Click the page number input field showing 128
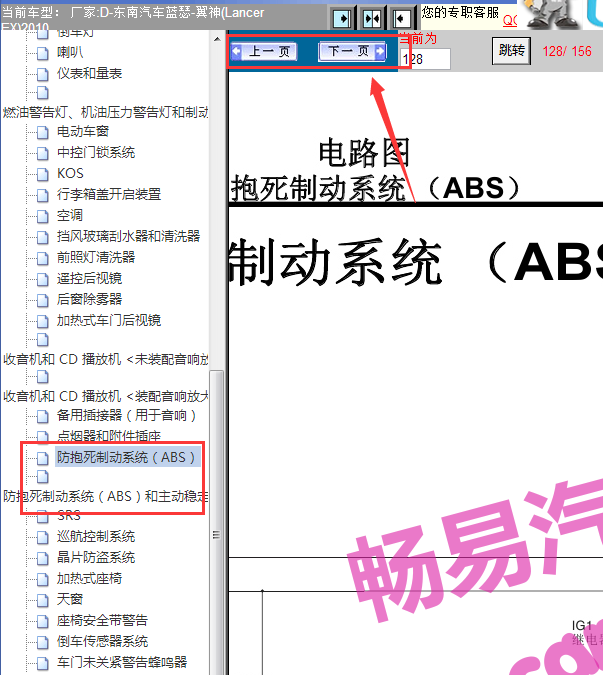Image resolution: width=603 pixels, height=675 pixels. [x=425, y=59]
